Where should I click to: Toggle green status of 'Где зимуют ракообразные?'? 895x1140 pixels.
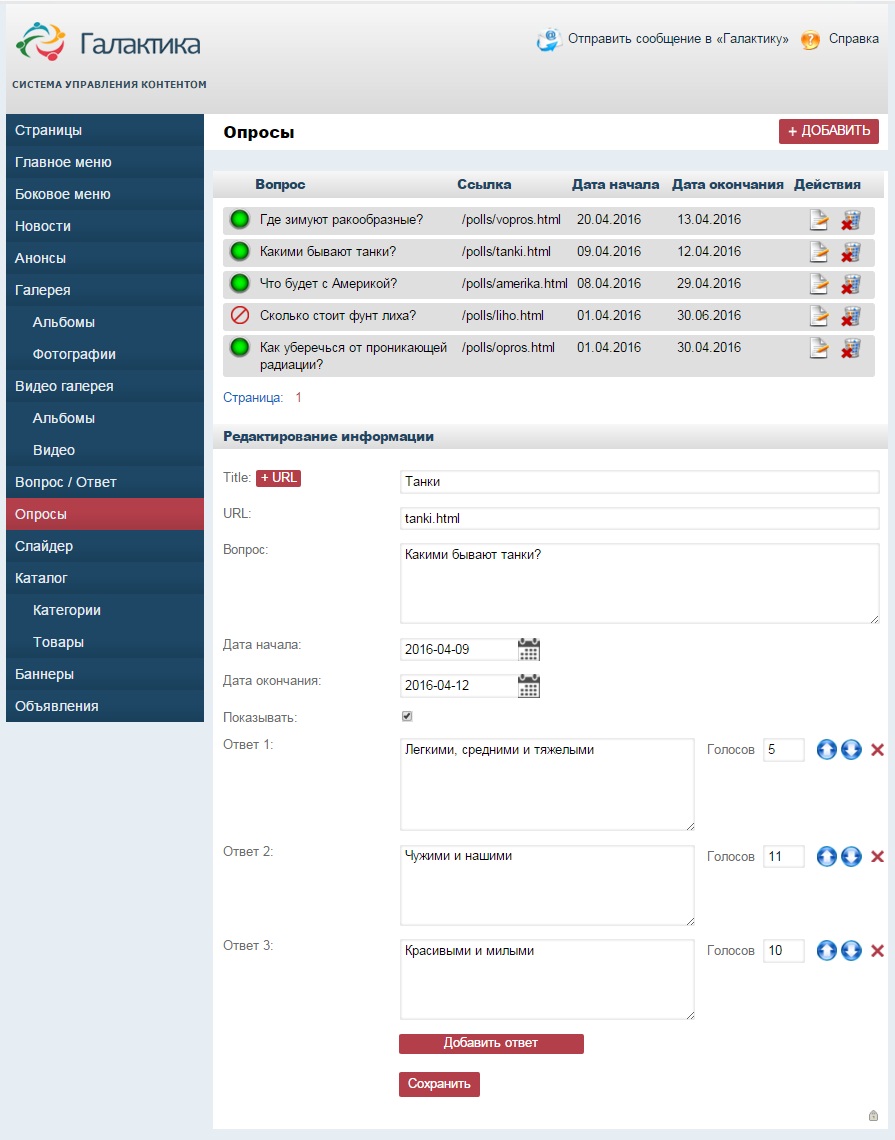pos(240,219)
